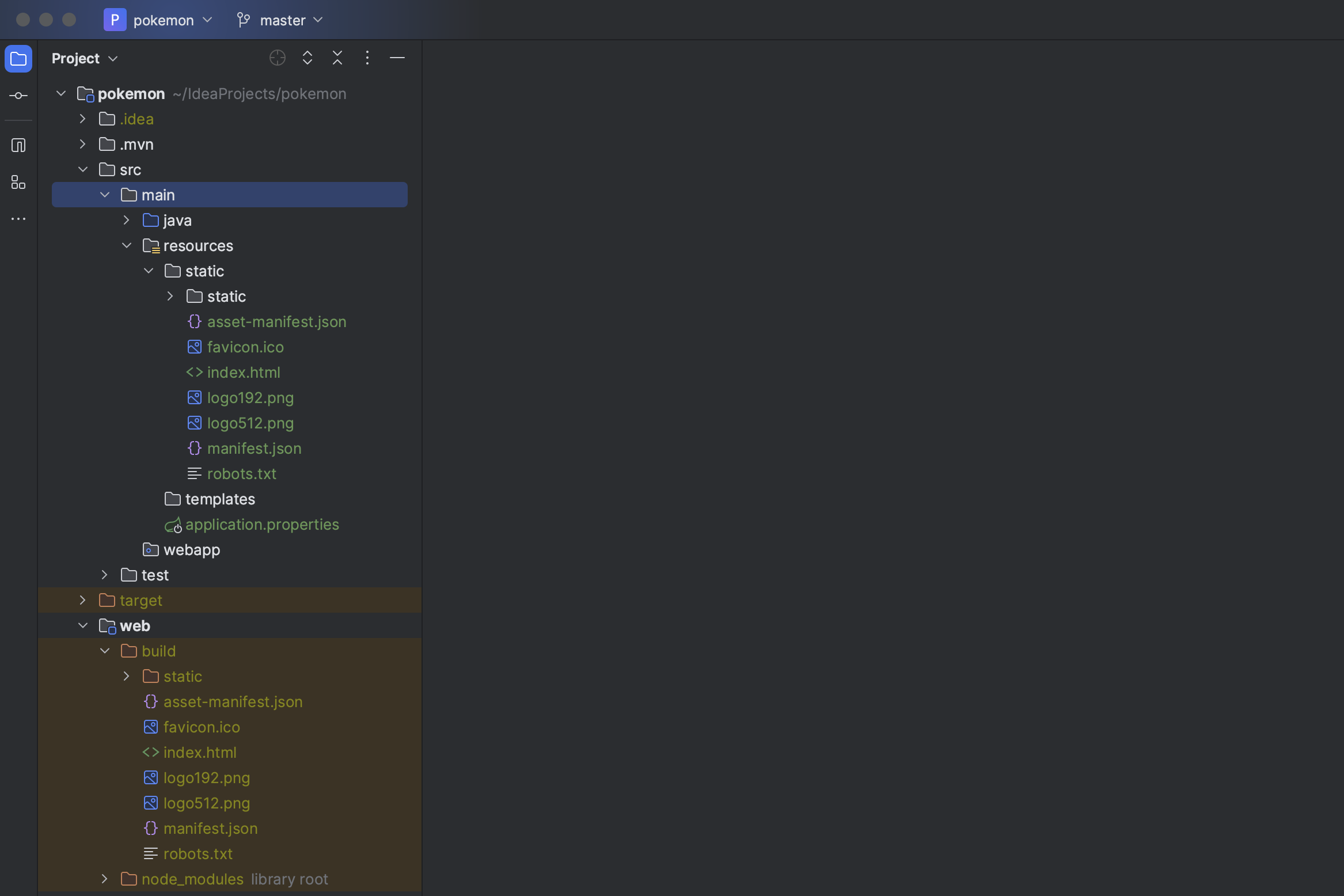Screen dimensions: 1344x896
Task: Open the Structure tool window icon
Action: coord(18,183)
